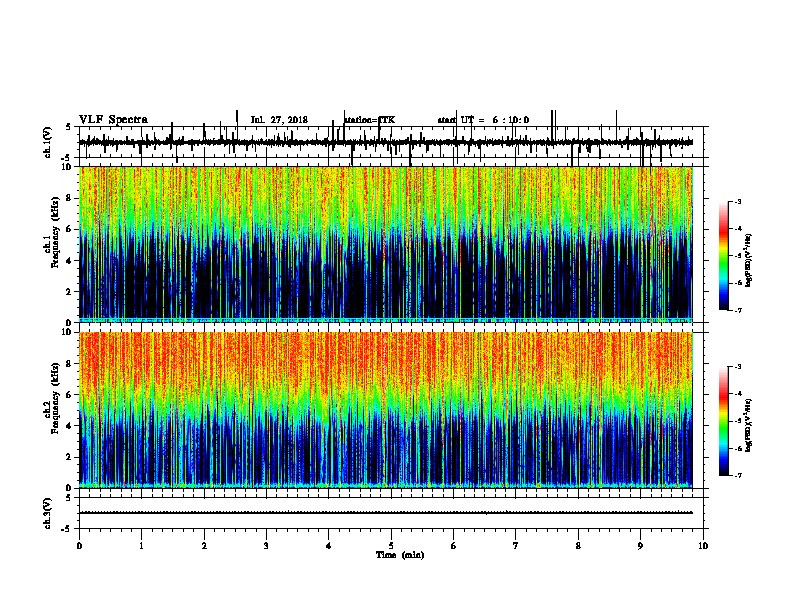The height and width of the screenshot is (612, 792).
Task: Click the "5" volt tick of ch.3 waveform
Action: (69, 498)
